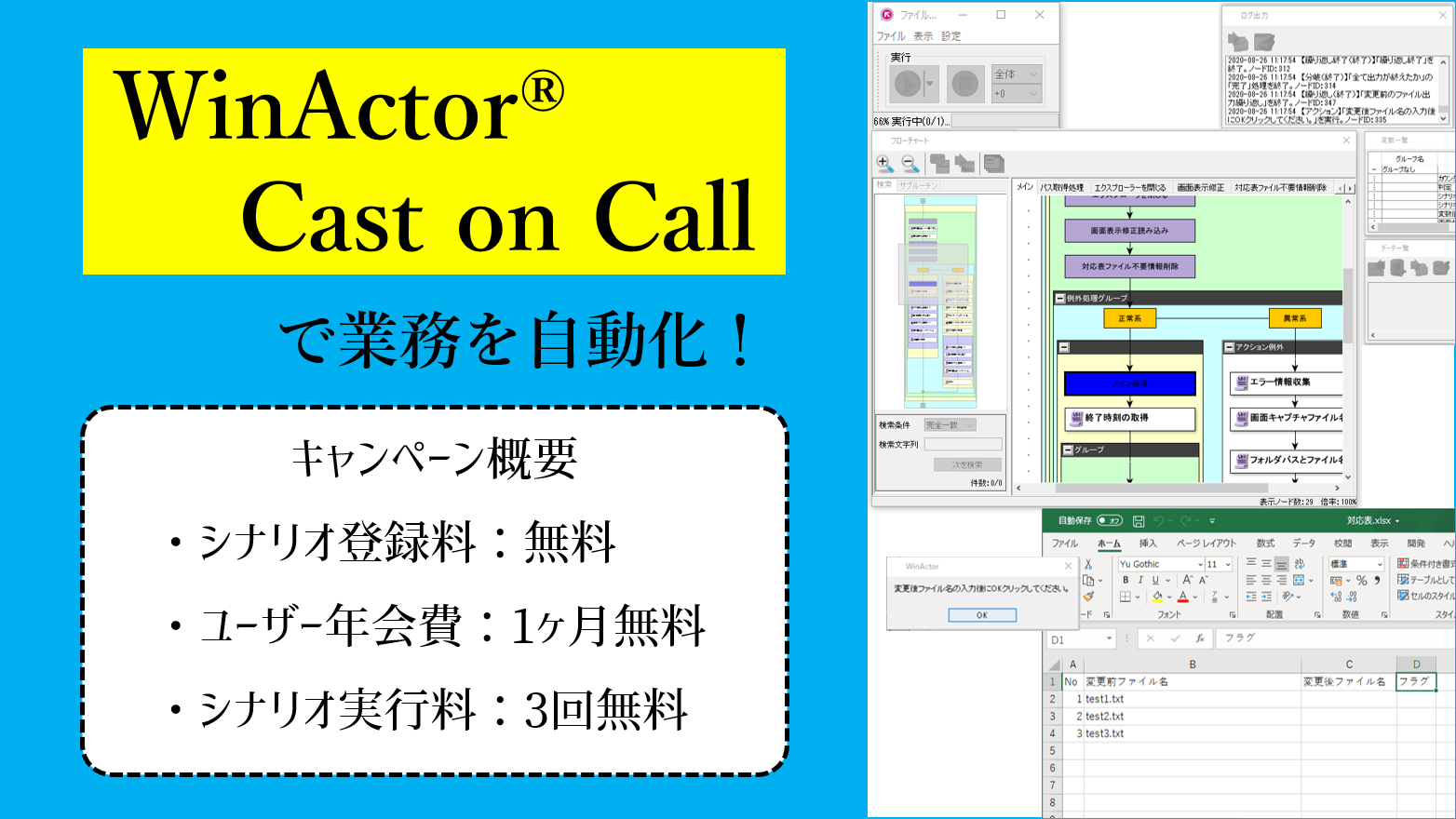The height and width of the screenshot is (819, 1456).
Task: Open the WinActor 表示 menu
Action: 923,36
